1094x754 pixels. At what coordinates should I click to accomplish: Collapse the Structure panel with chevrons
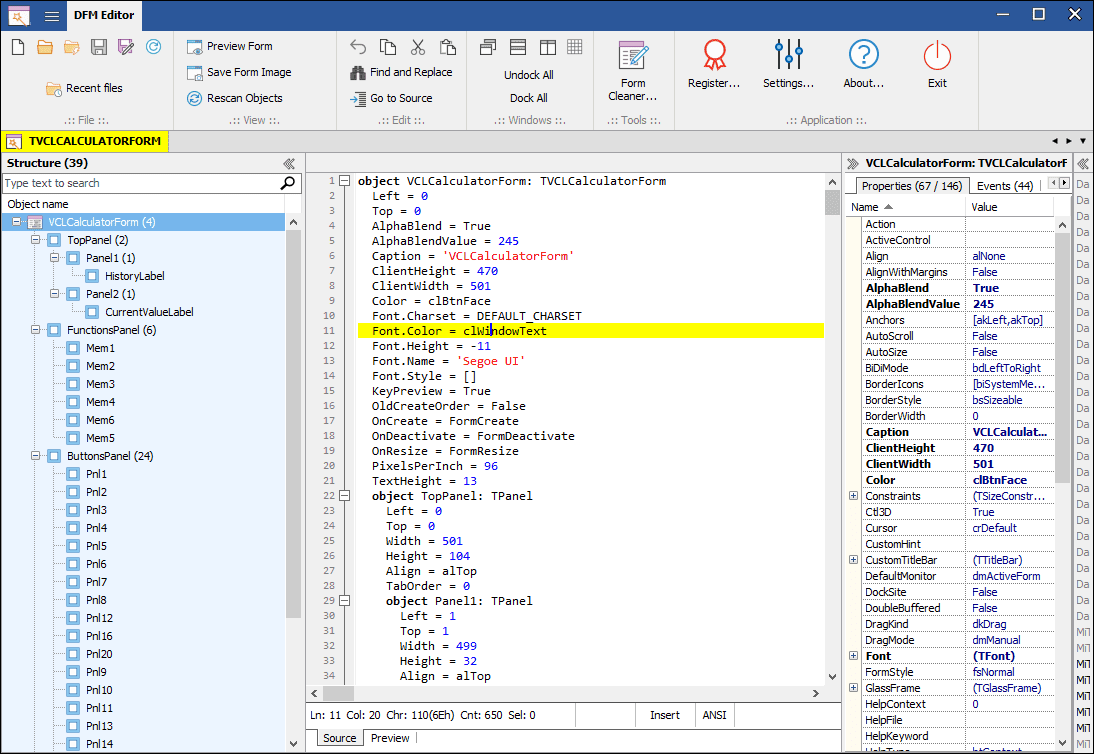289,163
